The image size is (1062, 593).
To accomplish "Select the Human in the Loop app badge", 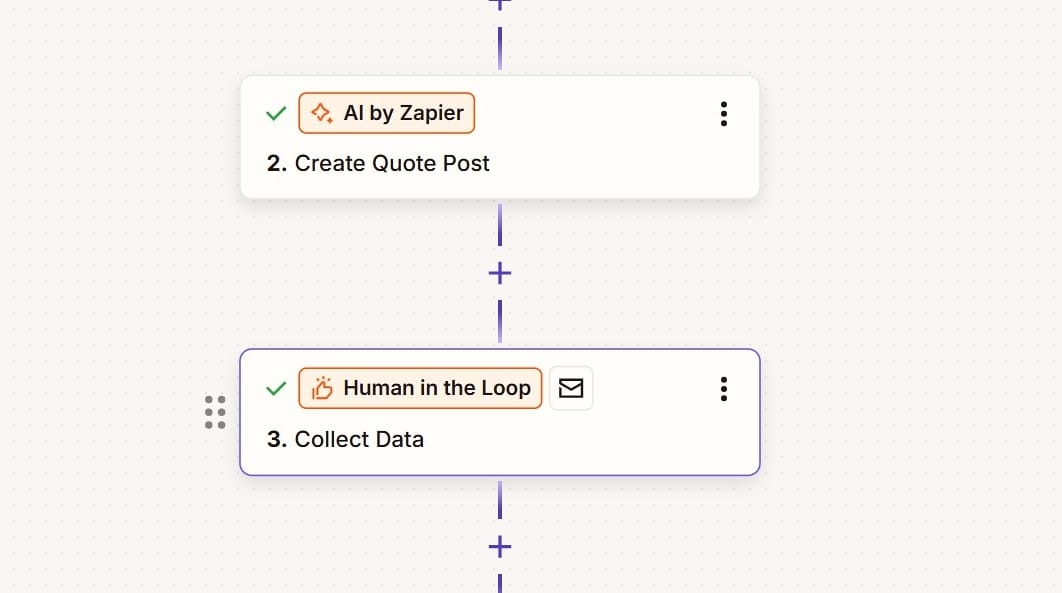I will coord(420,388).
